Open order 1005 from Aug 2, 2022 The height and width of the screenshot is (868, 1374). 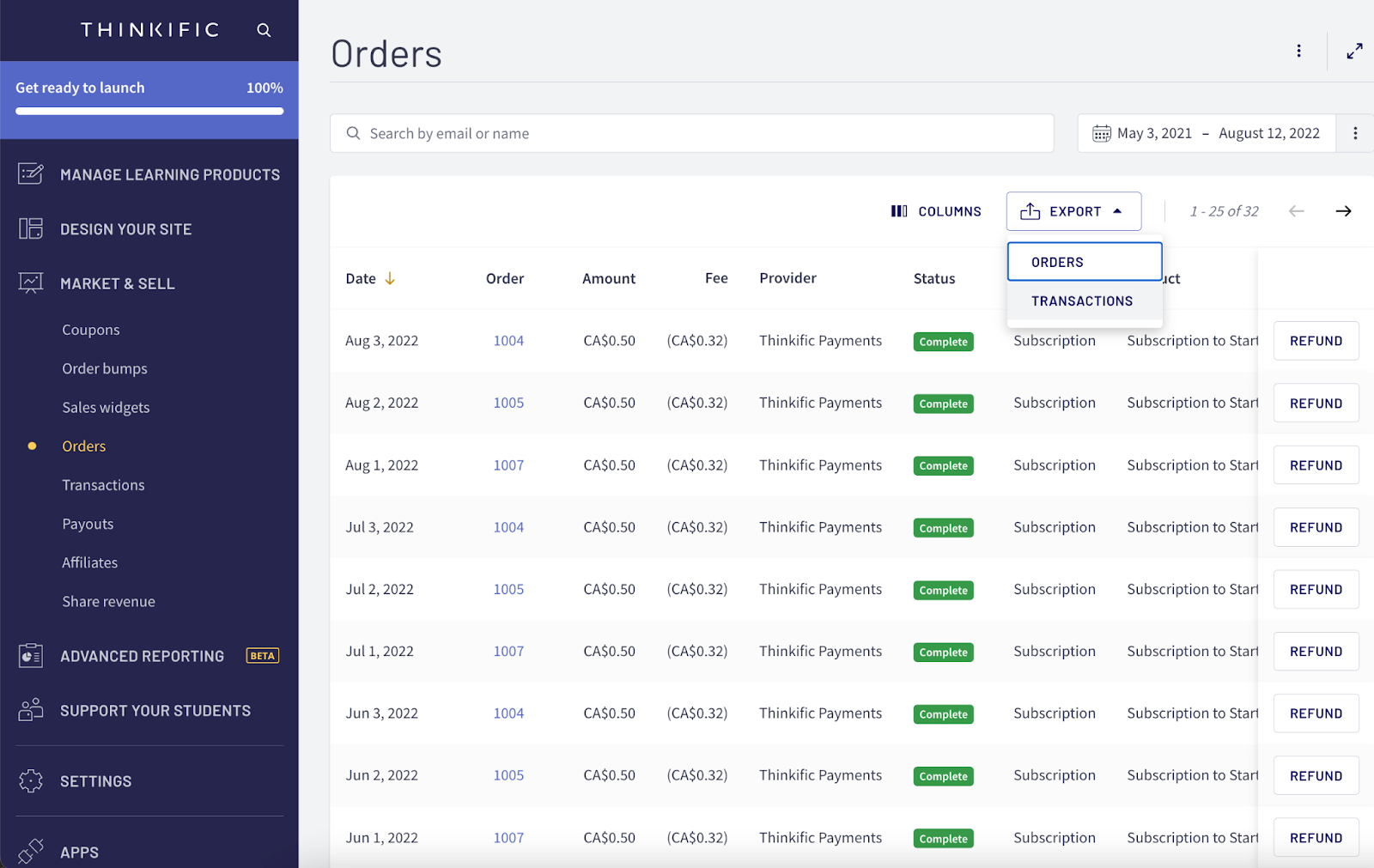click(508, 403)
